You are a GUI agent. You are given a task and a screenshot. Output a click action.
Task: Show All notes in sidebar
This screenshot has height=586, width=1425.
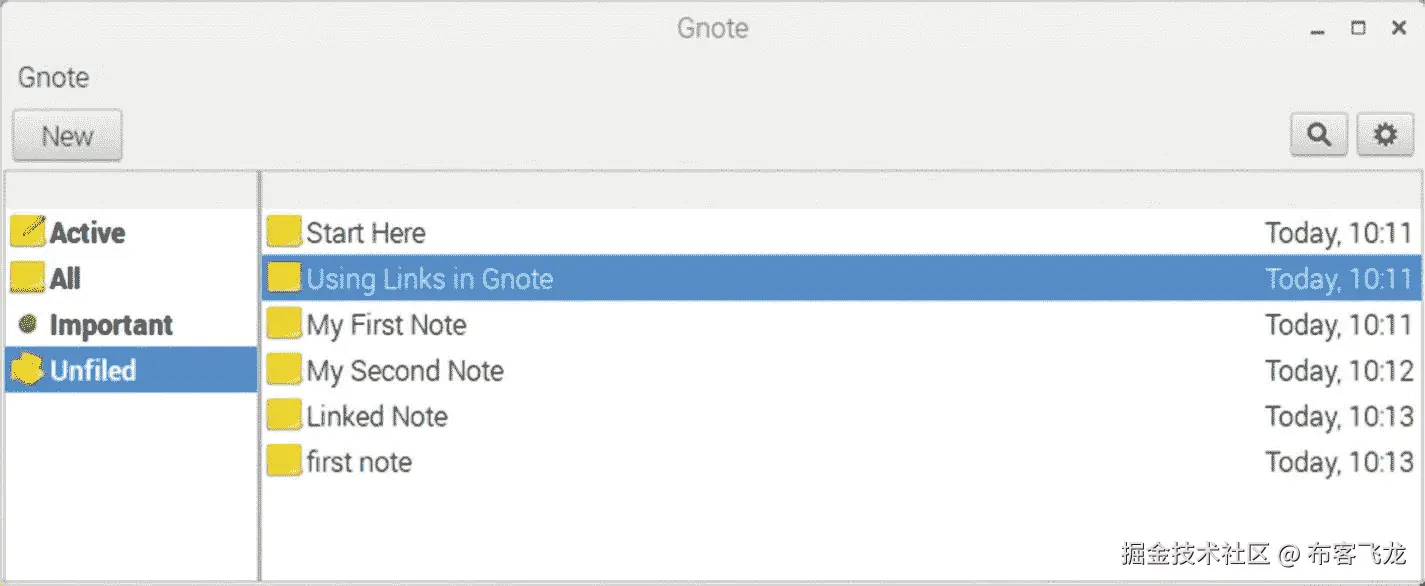pos(66,279)
